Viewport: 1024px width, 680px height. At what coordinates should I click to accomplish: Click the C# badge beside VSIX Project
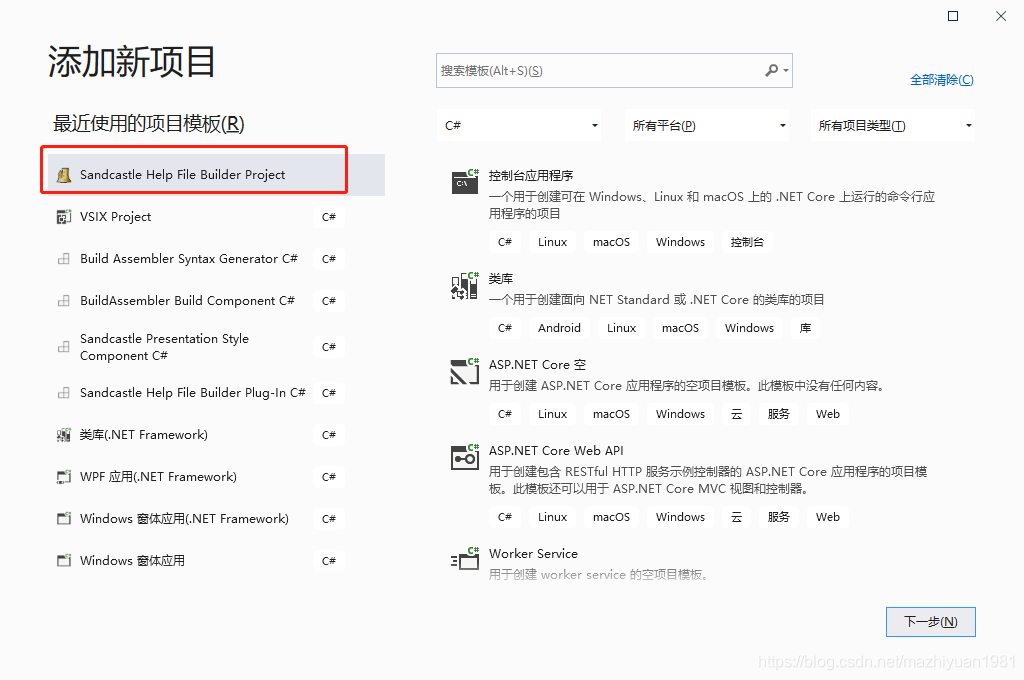pos(328,217)
